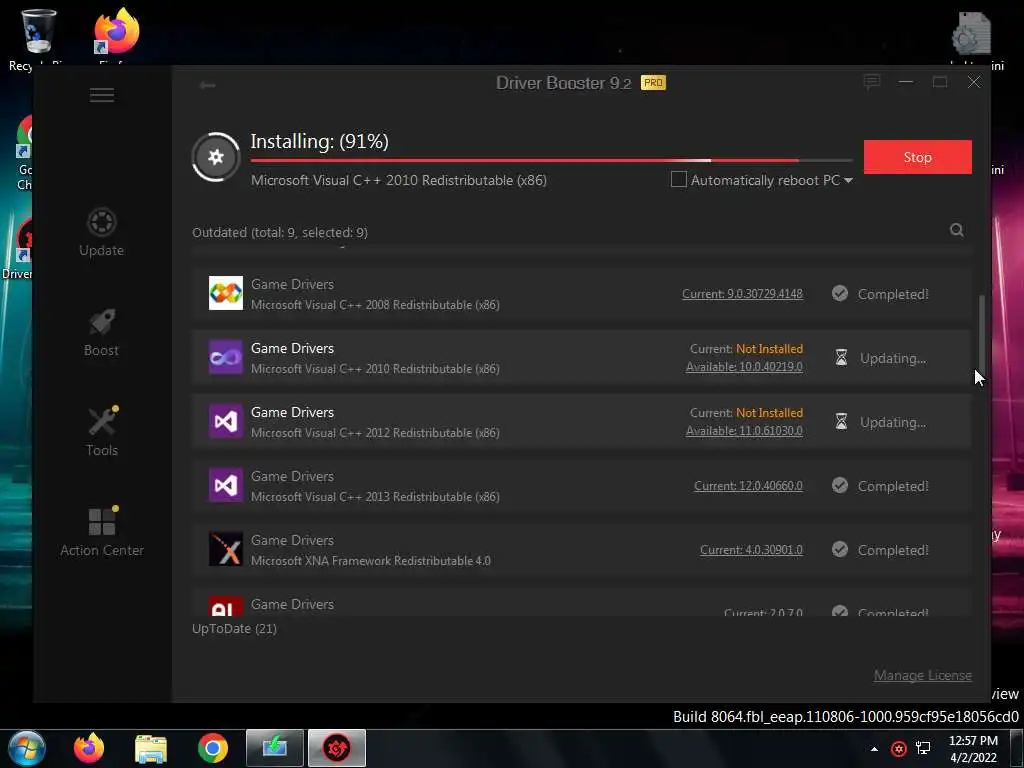This screenshot has height=768, width=1024.
Task: Open the feedback chat icon in title bar
Action: pyautogui.click(x=872, y=82)
